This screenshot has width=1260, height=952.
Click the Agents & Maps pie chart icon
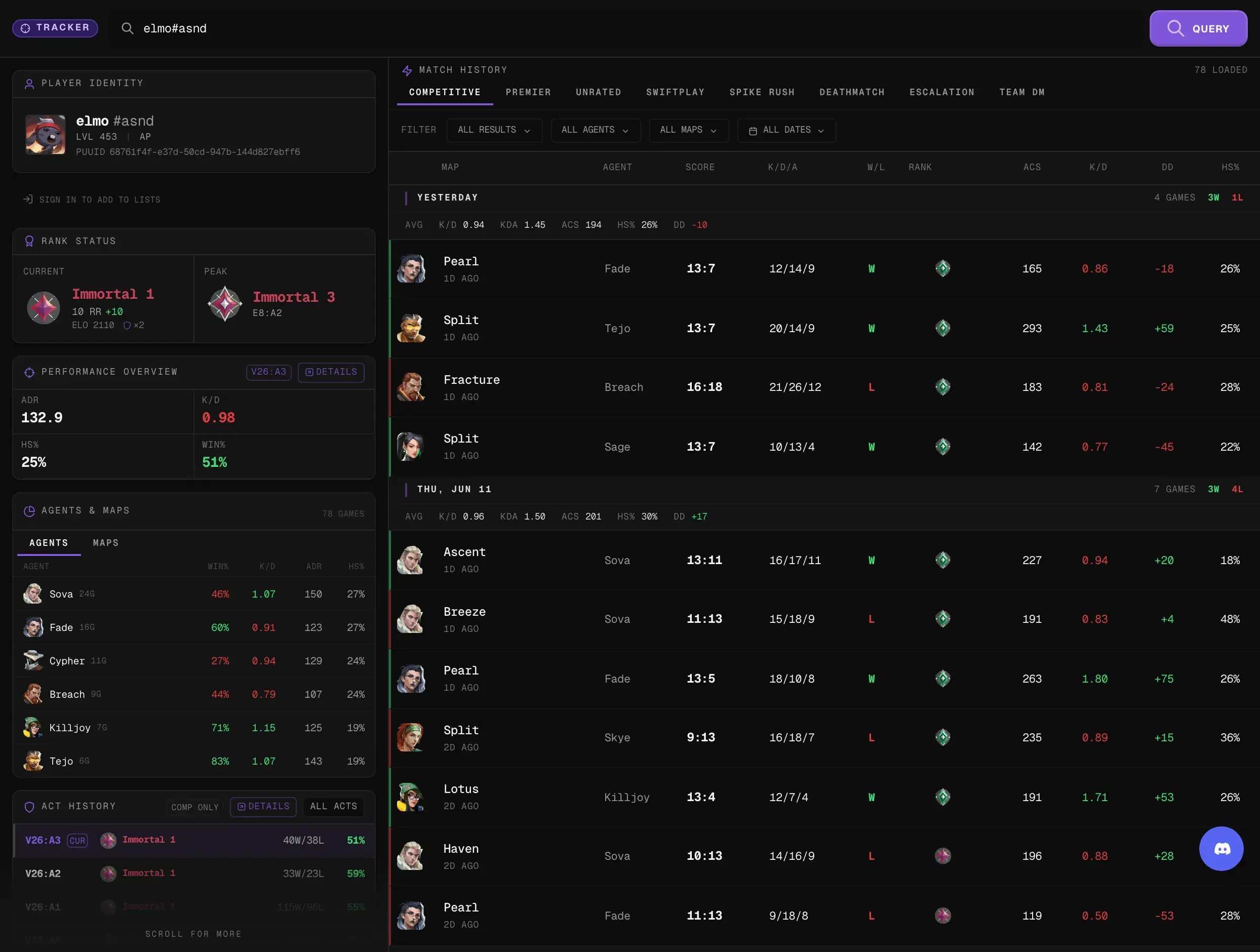click(x=29, y=511)
